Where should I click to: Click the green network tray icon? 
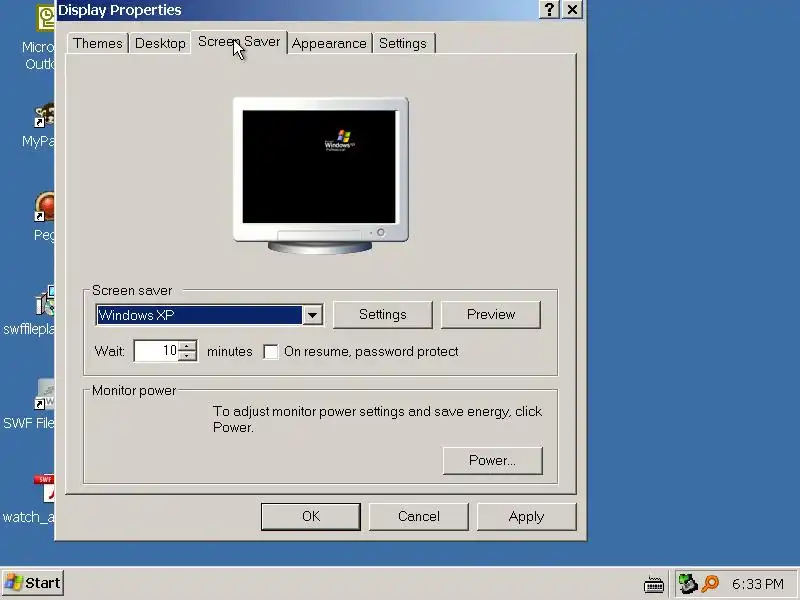click(x=687, y=584)
